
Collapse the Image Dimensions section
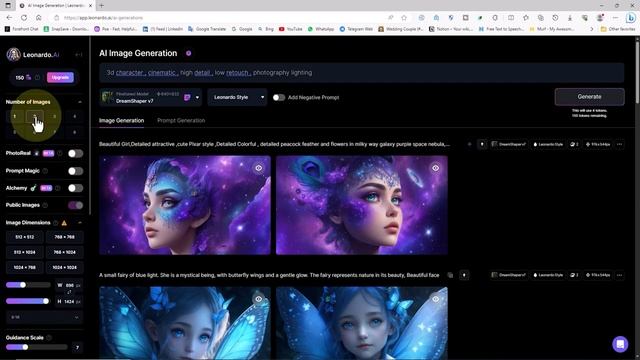[x=80, y=223]
